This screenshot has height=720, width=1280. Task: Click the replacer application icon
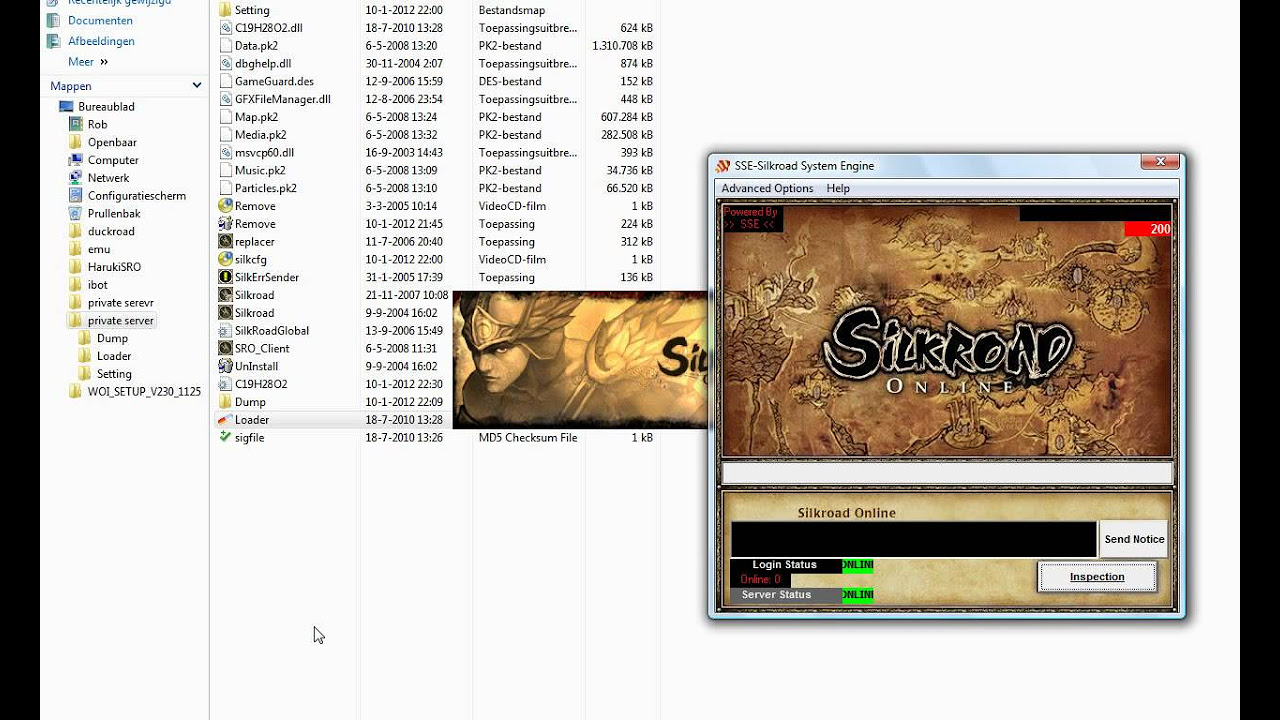(x=225, y=242)
